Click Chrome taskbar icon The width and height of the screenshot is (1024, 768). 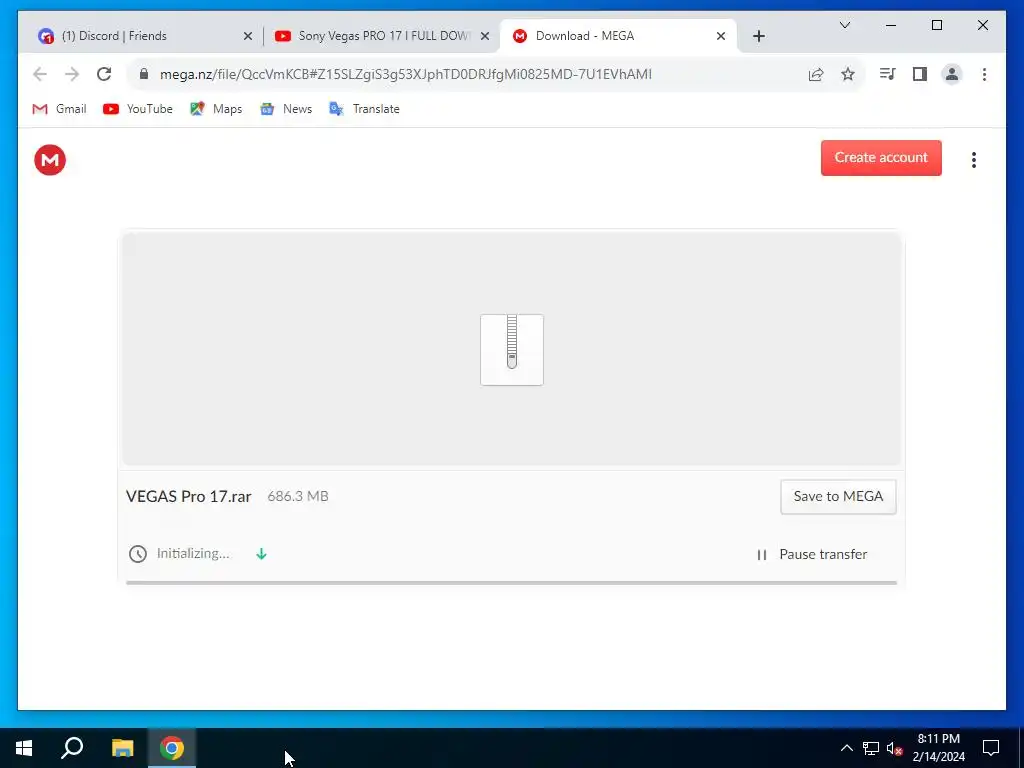tap(172, 748)
